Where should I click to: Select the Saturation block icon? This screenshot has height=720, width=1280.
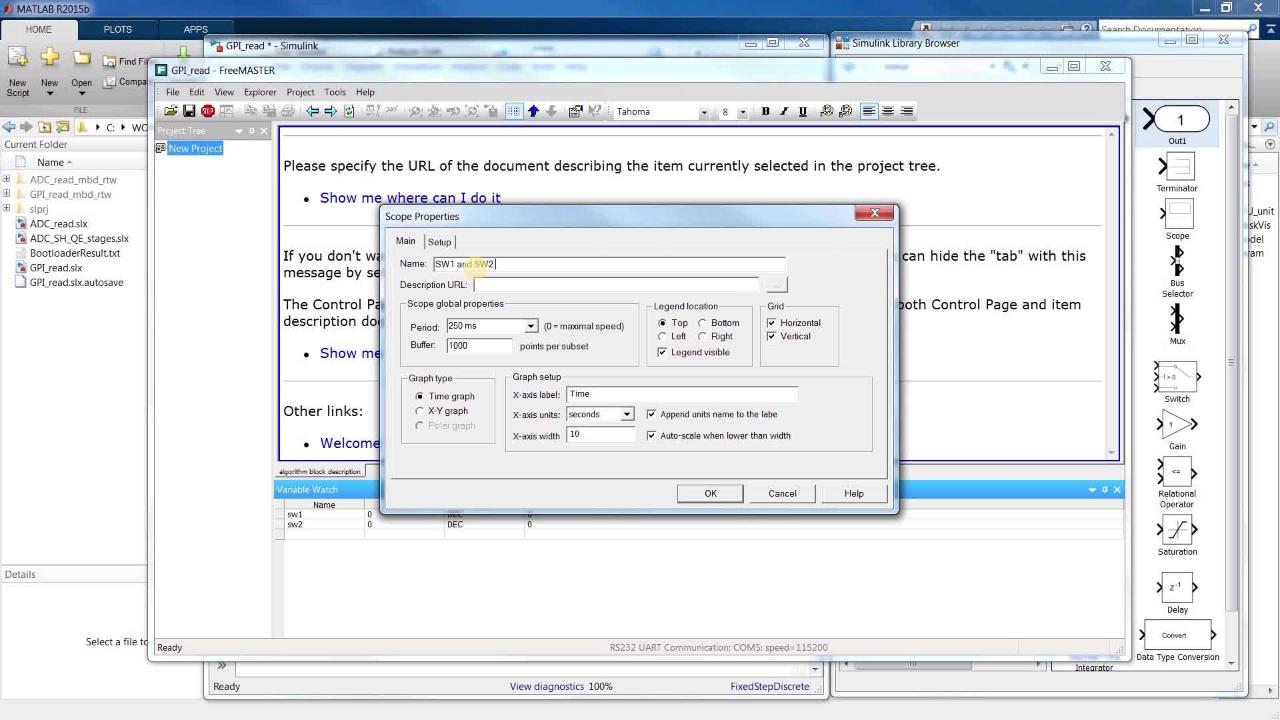coord(1177,529)
